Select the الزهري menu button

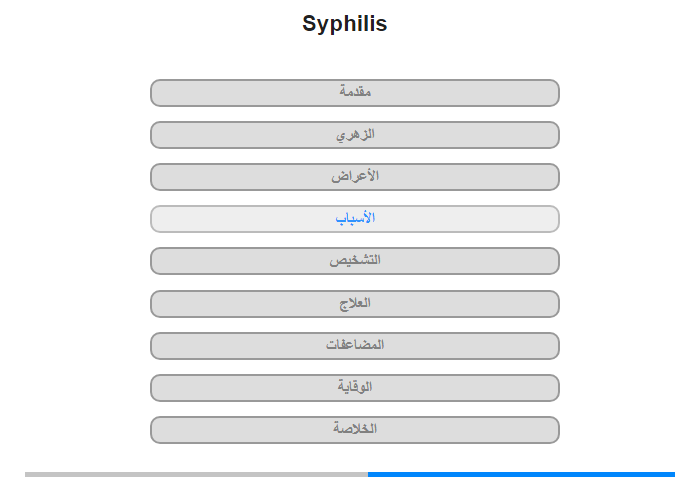point(355,135)
